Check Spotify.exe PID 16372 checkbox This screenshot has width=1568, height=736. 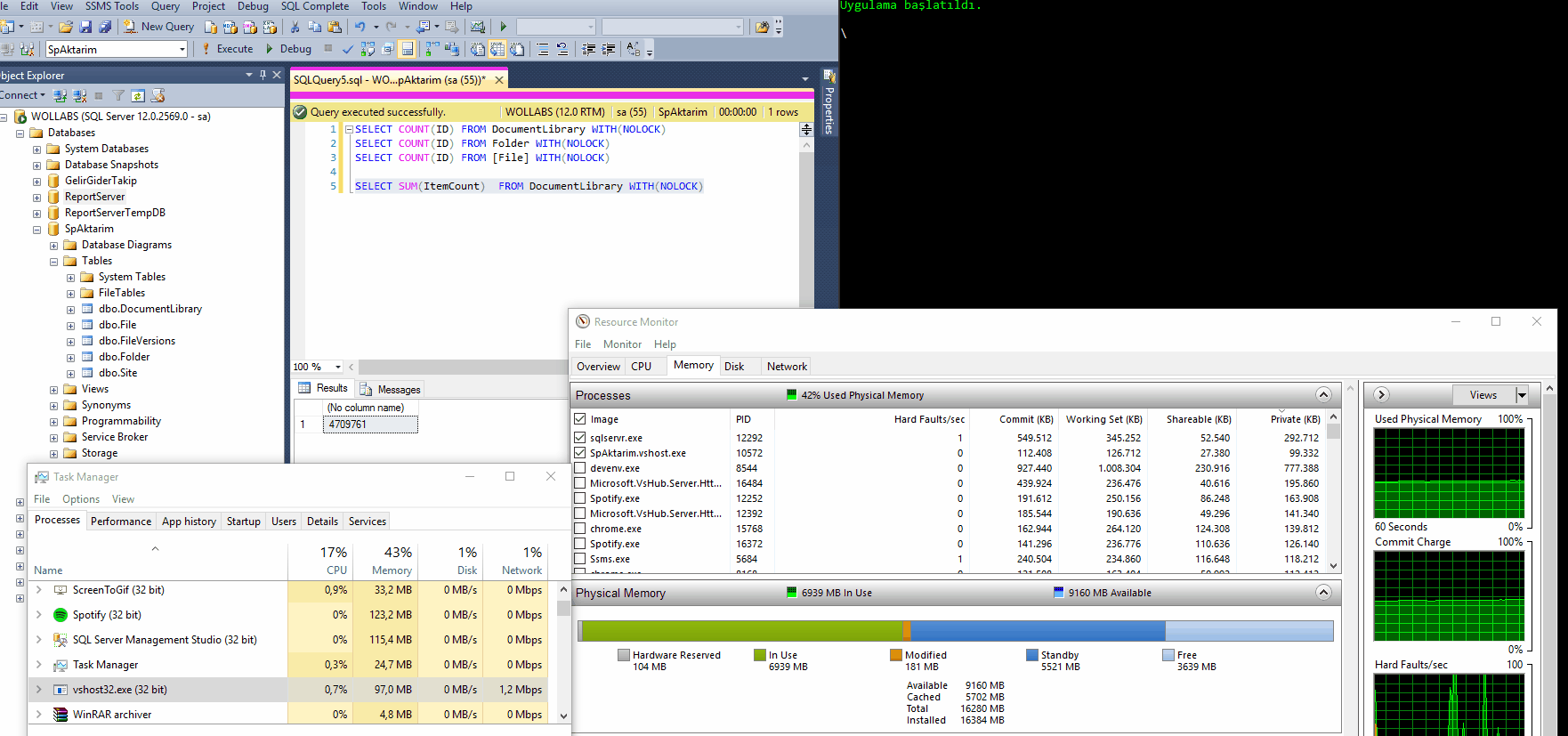point(580,544)
